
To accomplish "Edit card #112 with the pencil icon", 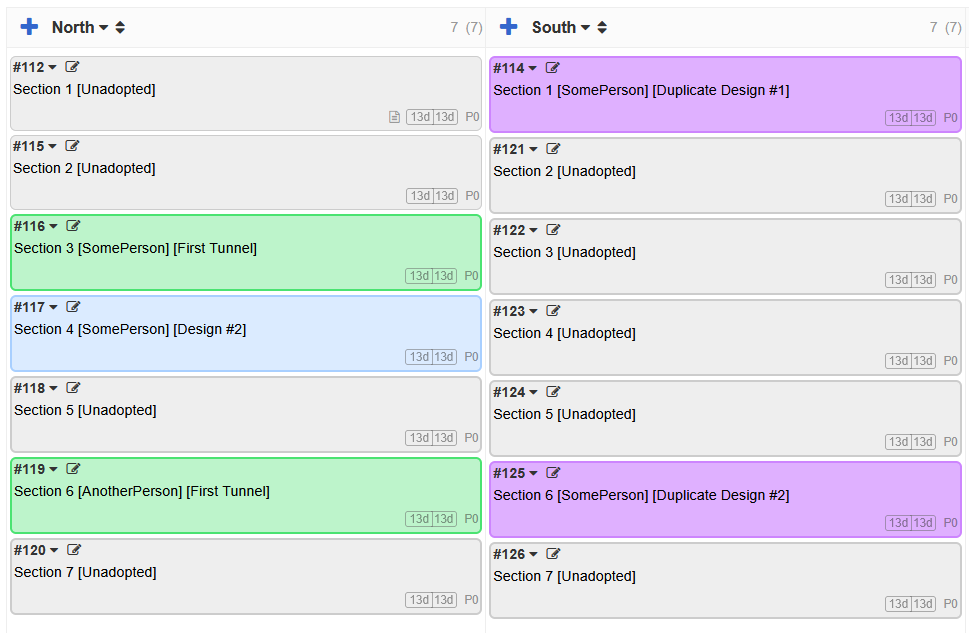I will [x=72, y=66].
